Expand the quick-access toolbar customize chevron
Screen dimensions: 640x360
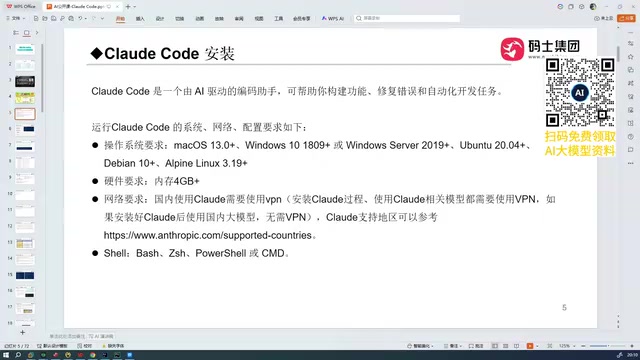point(102,18)
